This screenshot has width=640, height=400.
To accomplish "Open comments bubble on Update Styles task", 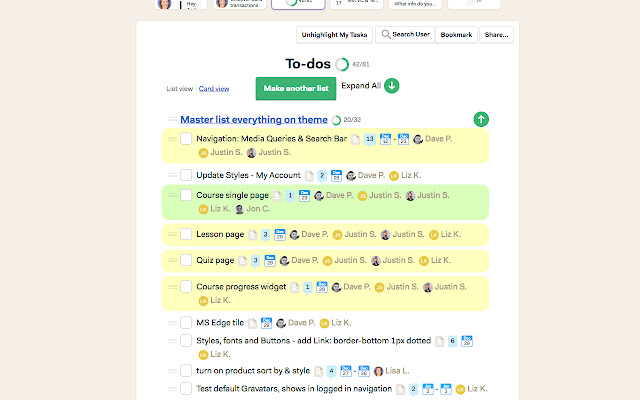I will 322,176.
